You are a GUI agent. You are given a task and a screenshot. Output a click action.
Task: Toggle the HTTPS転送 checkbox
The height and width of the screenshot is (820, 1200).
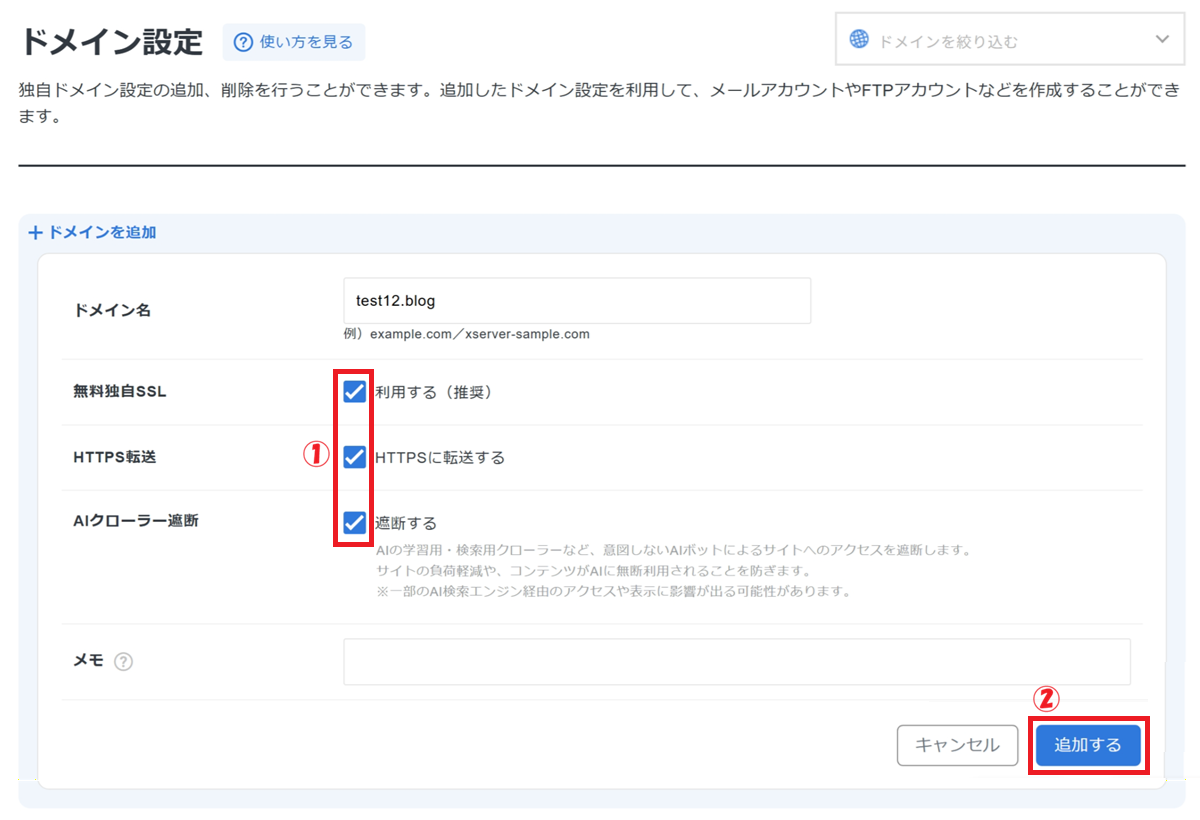click(x=354, y=457)
